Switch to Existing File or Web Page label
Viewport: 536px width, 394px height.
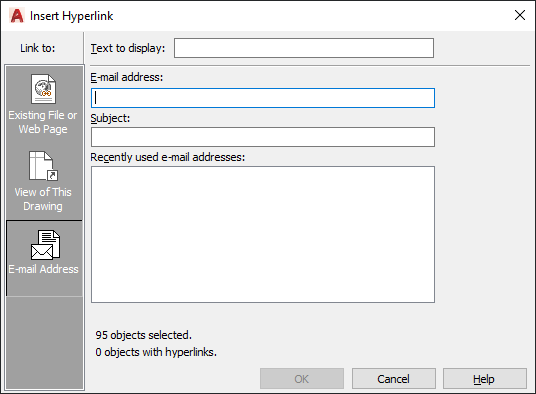click(43, 122)
